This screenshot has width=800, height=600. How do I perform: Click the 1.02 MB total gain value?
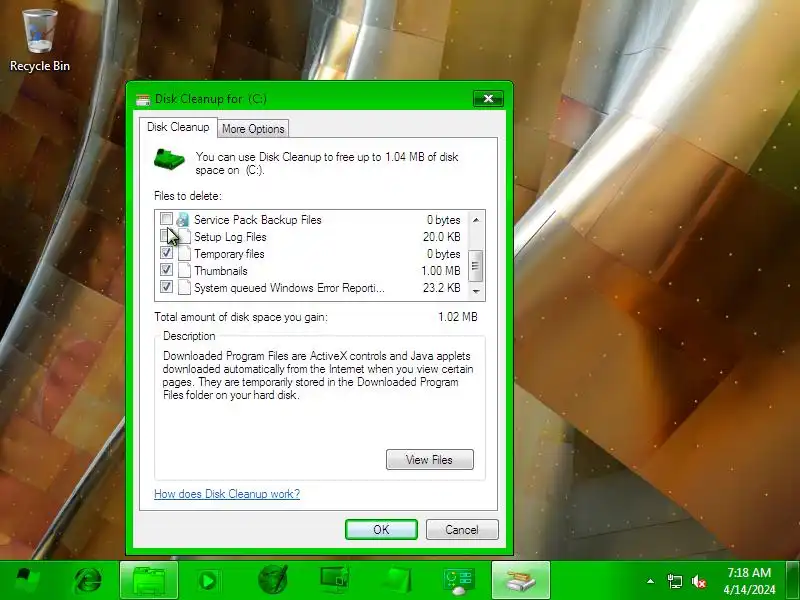pos(458,317)
